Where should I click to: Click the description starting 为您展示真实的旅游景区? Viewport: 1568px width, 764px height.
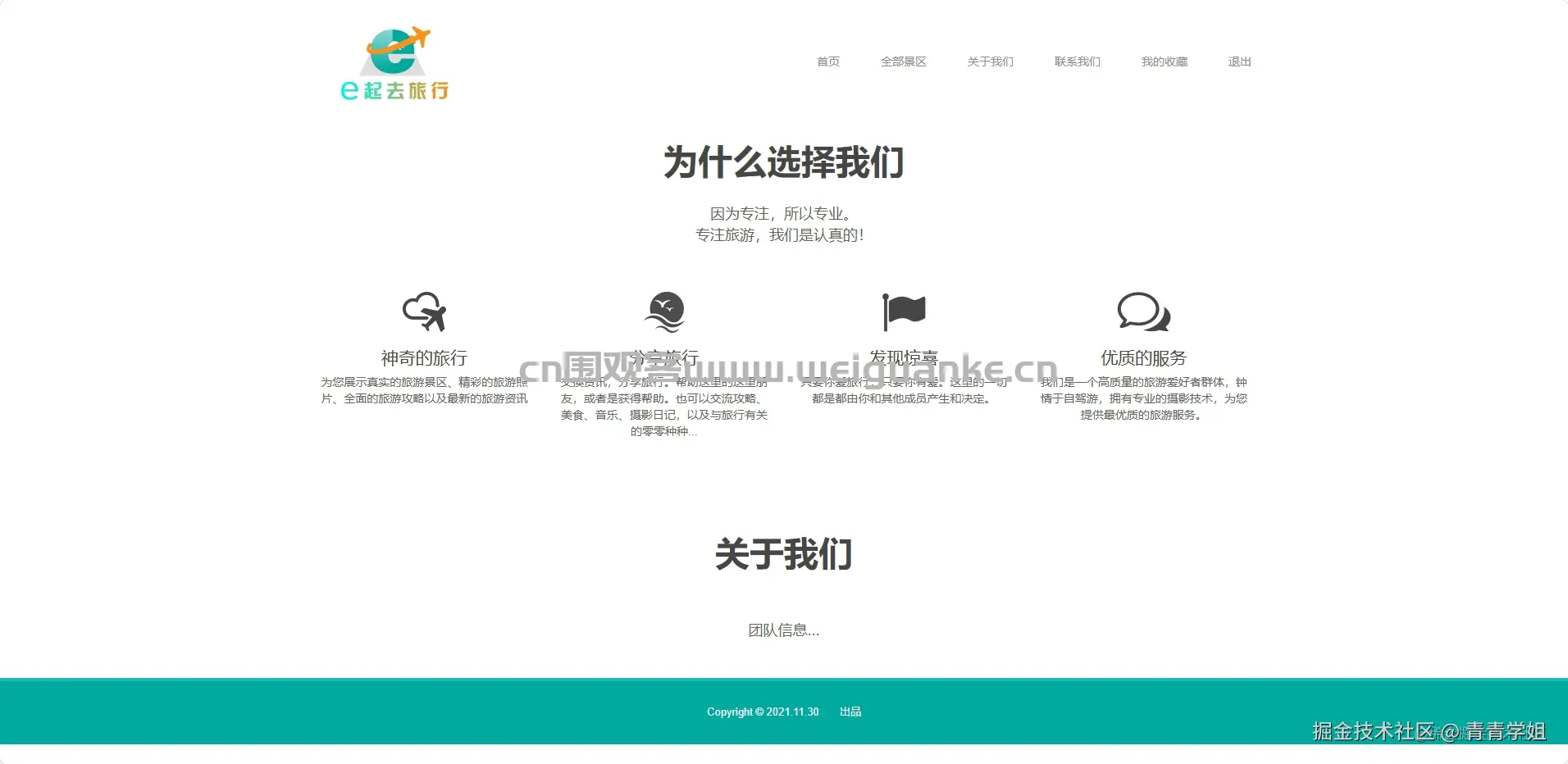point(424,390)
